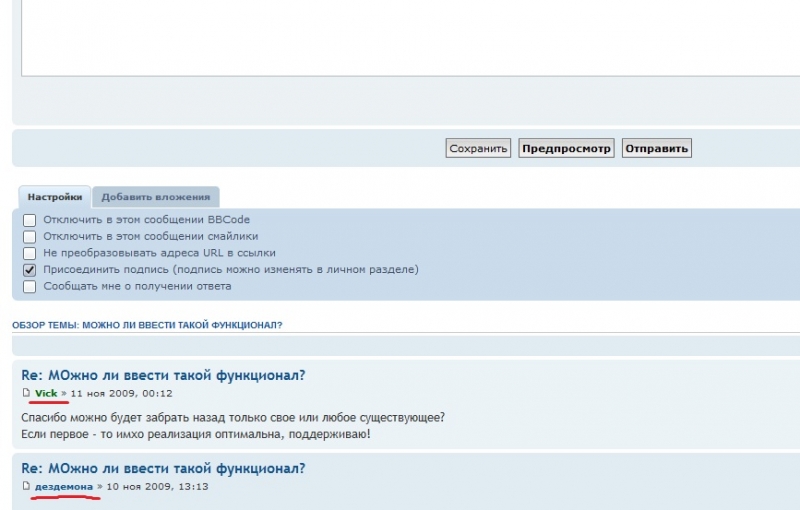The height and width of the screenshot is (510, 800).
Task: Select the ОБЗОР ТЕМЫ heading text
Action: point(147,325)
